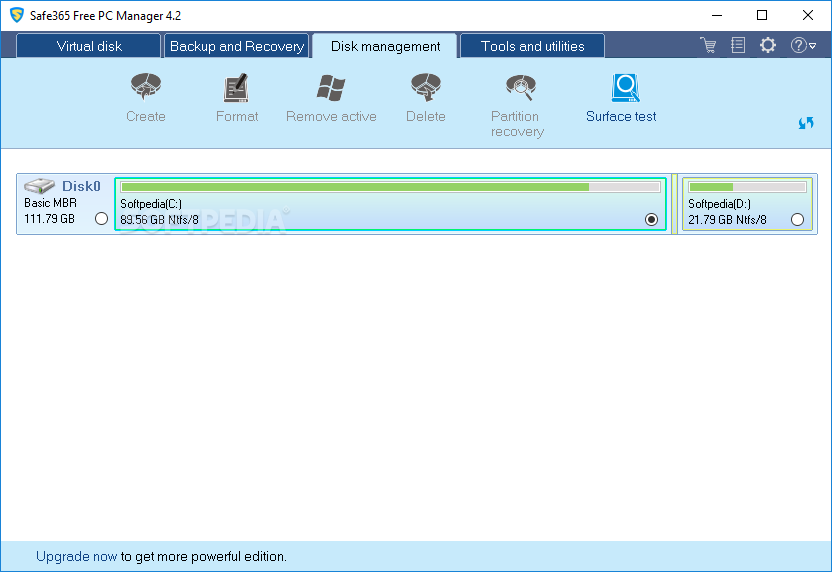
Task: Select the Softpedia(C:) partition radio button
Action: (652, 219)
